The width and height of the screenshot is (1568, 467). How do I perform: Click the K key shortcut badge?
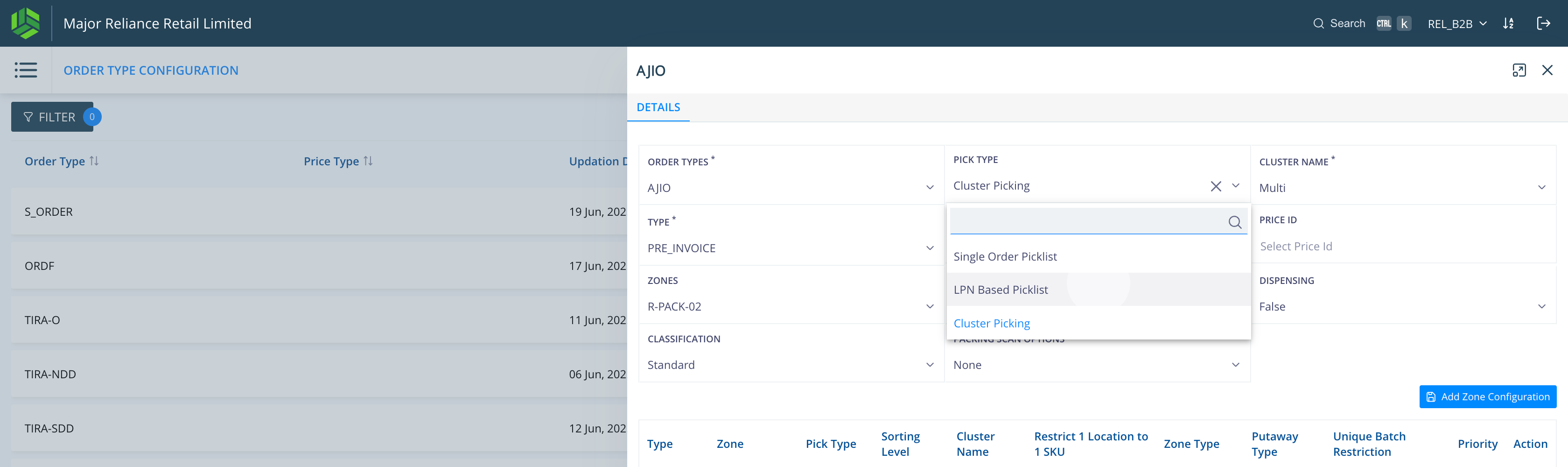pyautogui.click(x=1404, y=23)
